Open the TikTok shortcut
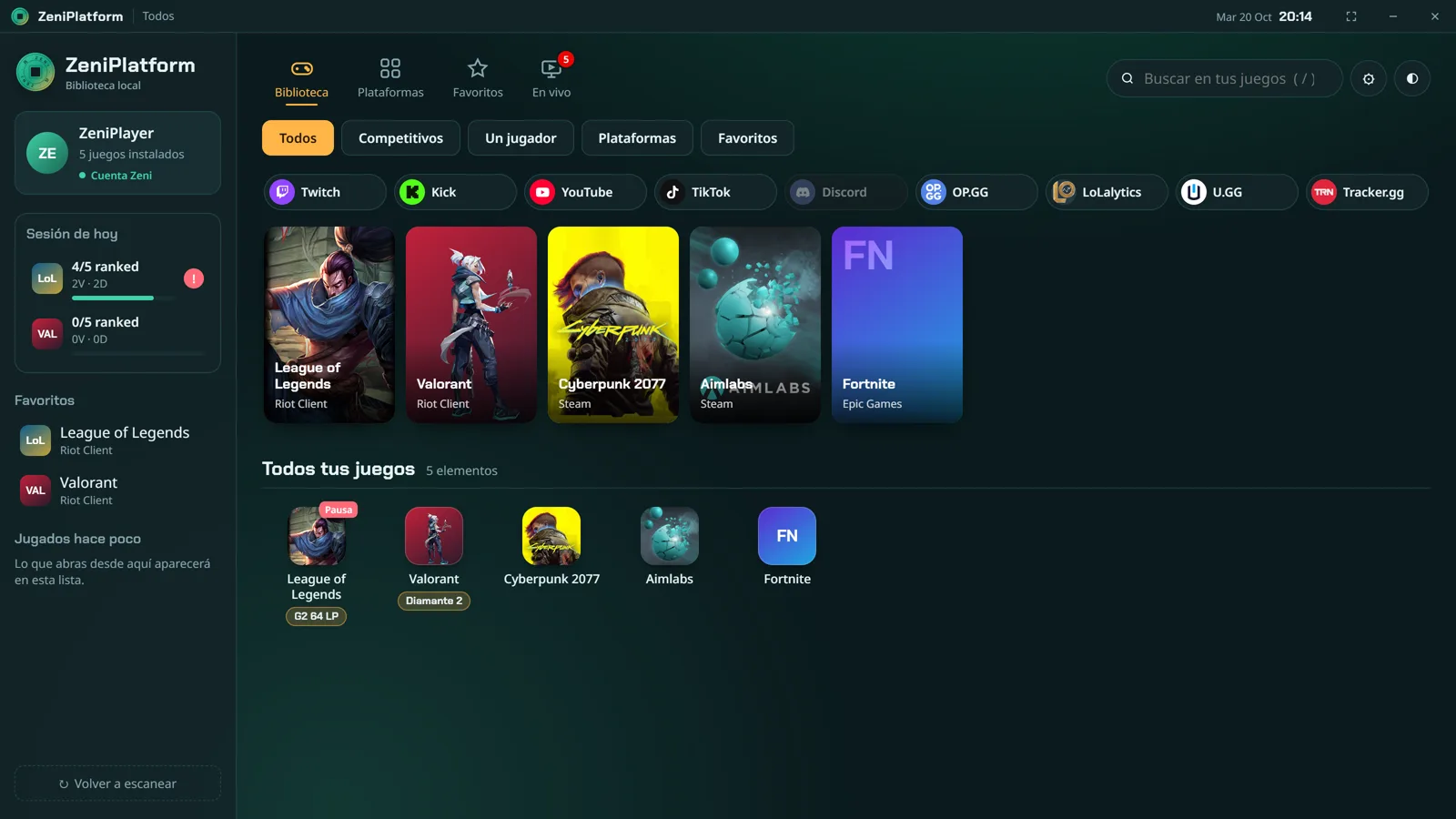The image size is (1456, 819). pyautogui.click(x=715, y=192)
